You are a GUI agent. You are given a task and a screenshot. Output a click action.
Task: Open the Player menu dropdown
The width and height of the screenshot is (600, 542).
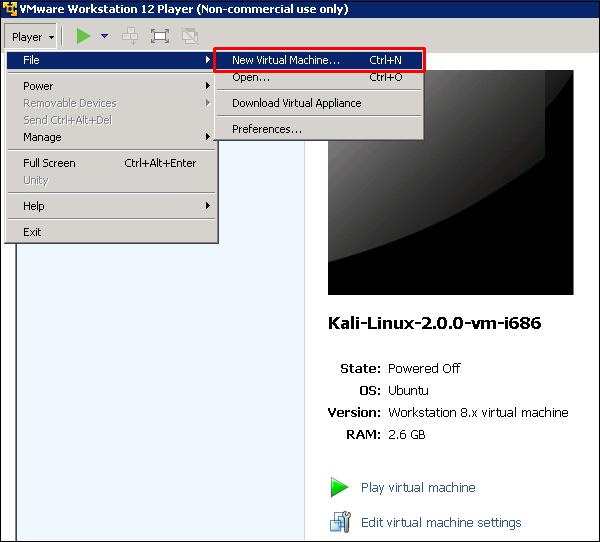(31, 37)
